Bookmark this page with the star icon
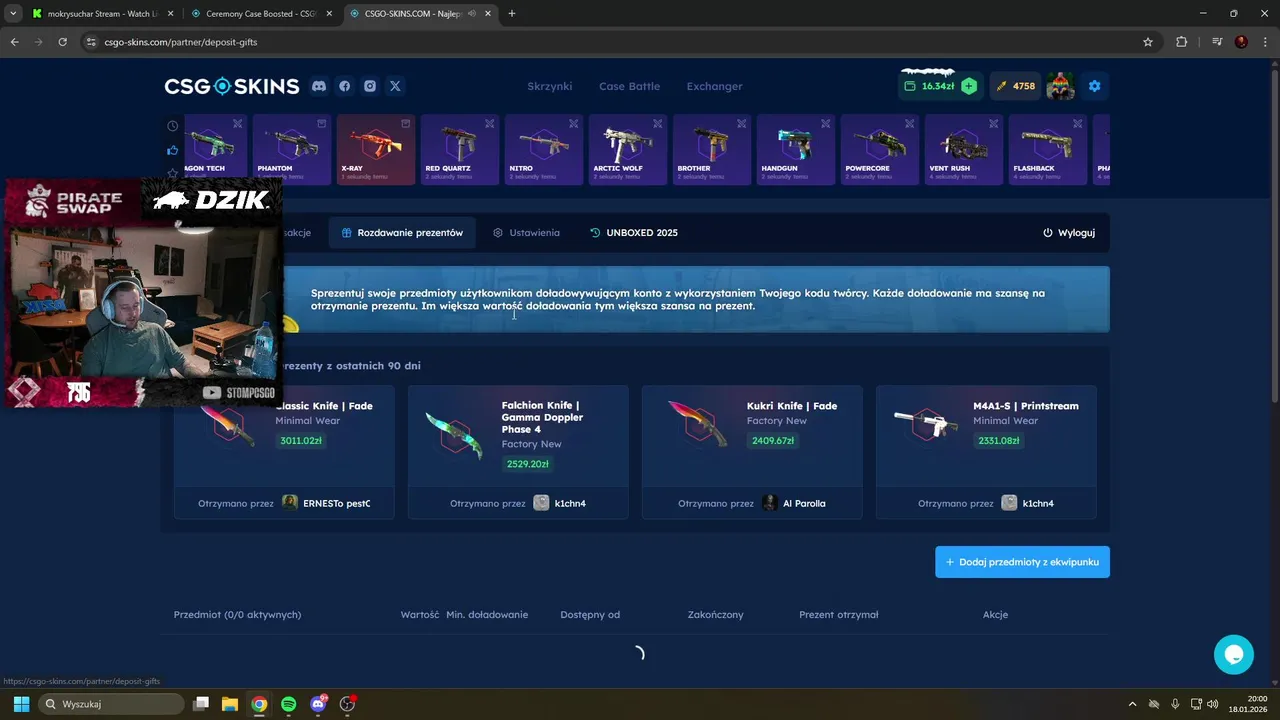 (1148, 42)
